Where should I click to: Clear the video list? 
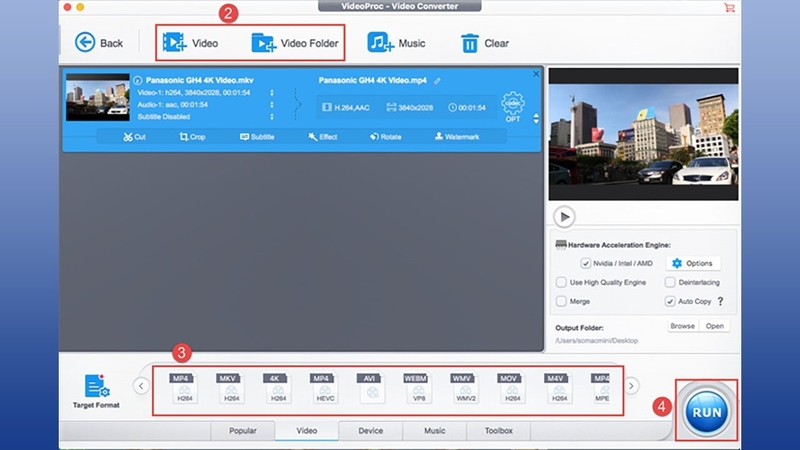coord(485,43)
